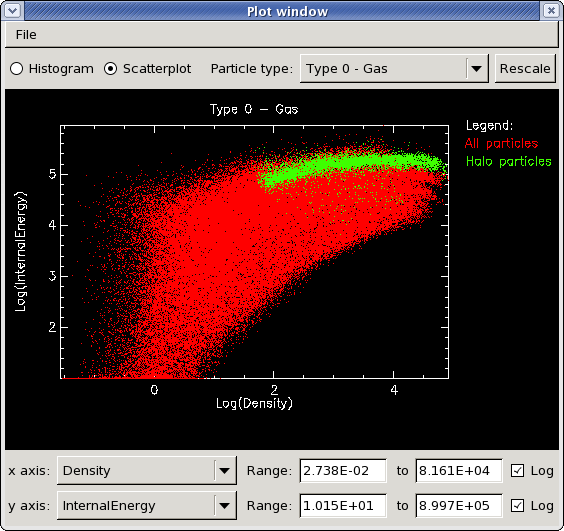Select the Scatterplot radio button

pos(110,68)
